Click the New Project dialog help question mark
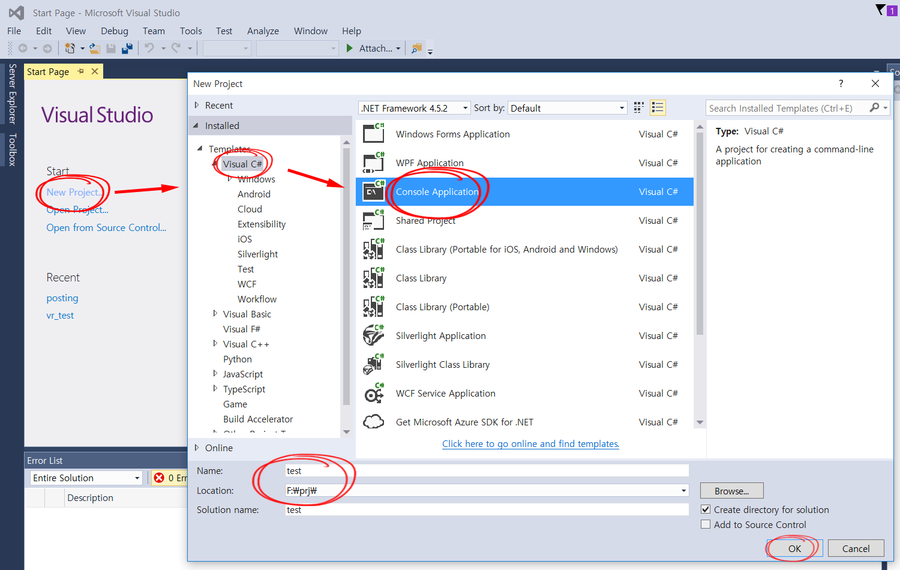 (841, 84)
